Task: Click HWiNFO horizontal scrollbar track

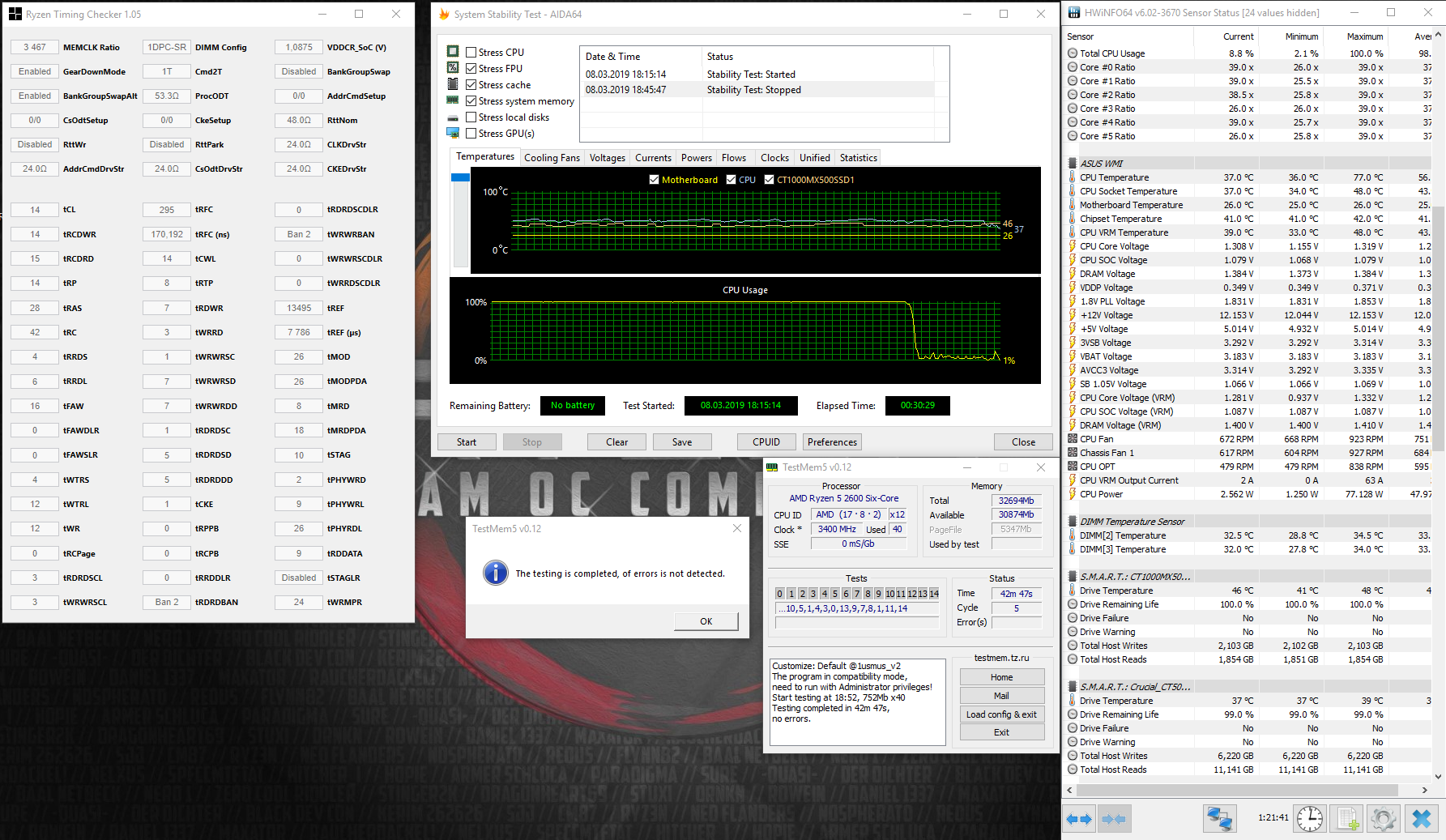Action: [x=1248, y=790]
